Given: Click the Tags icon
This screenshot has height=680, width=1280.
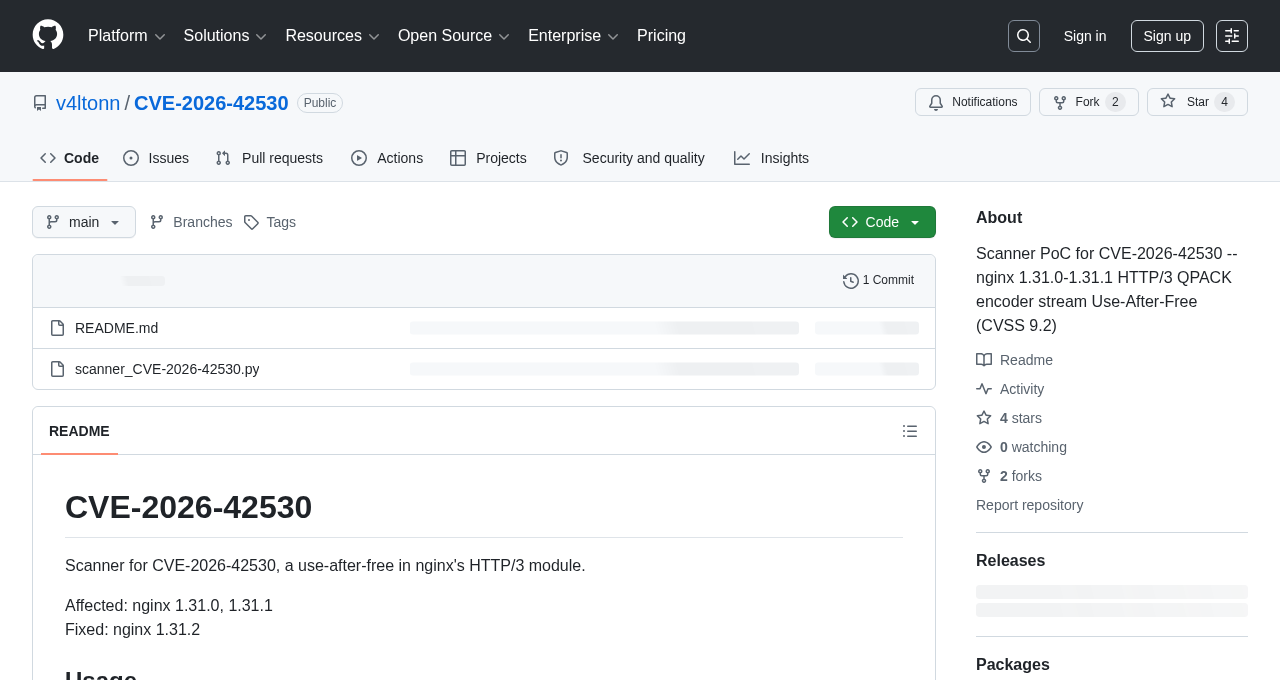Looking at the screenshot, I should pos(251,222).
